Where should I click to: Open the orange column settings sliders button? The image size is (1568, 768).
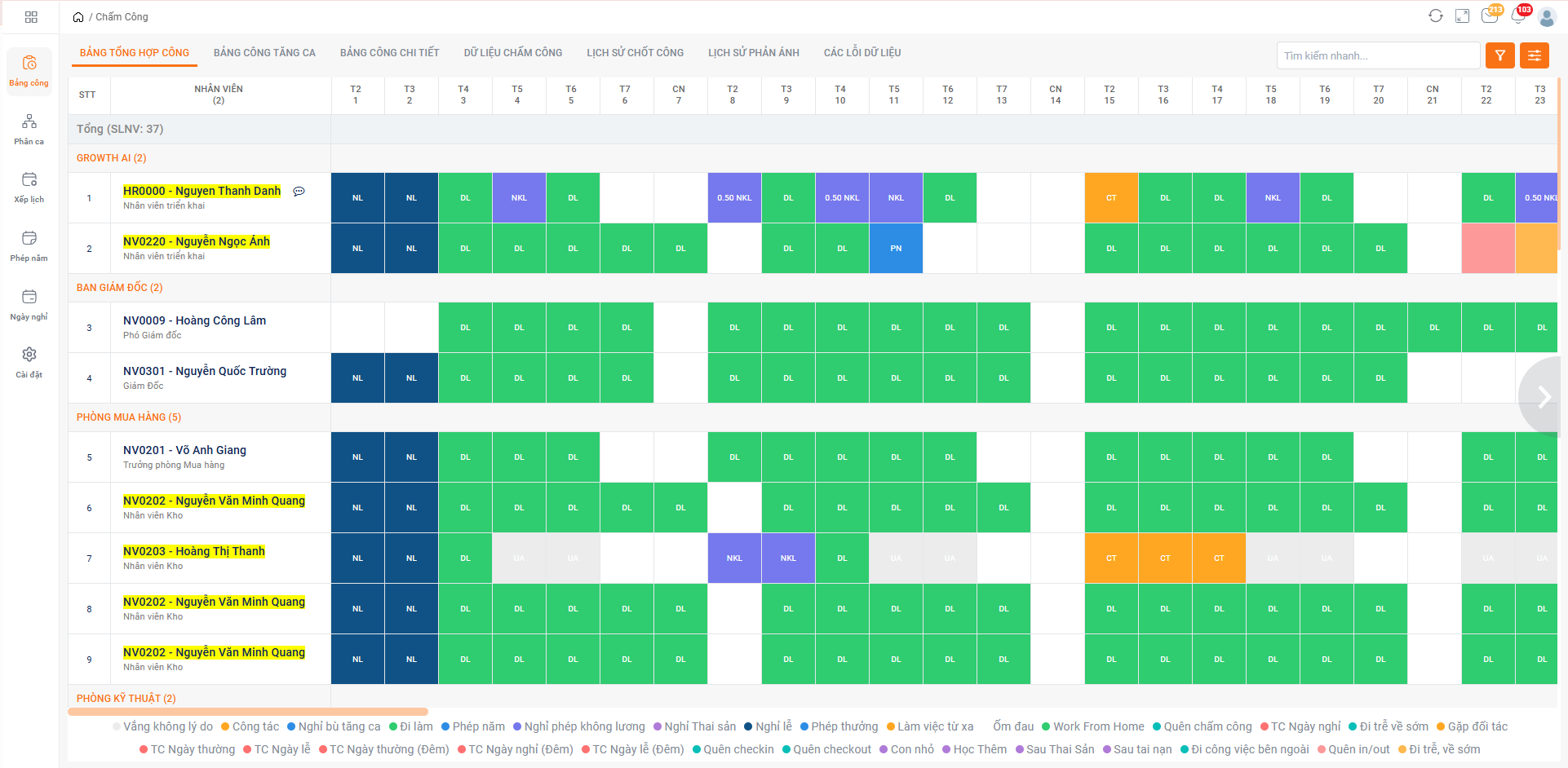point(1534,55)
